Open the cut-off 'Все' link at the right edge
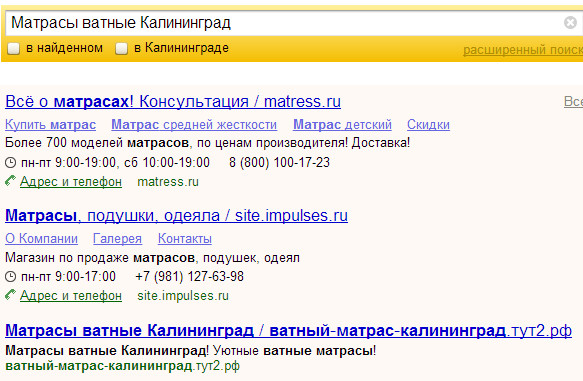This screenshot has width=583, height=381. (x=573, y=101)
